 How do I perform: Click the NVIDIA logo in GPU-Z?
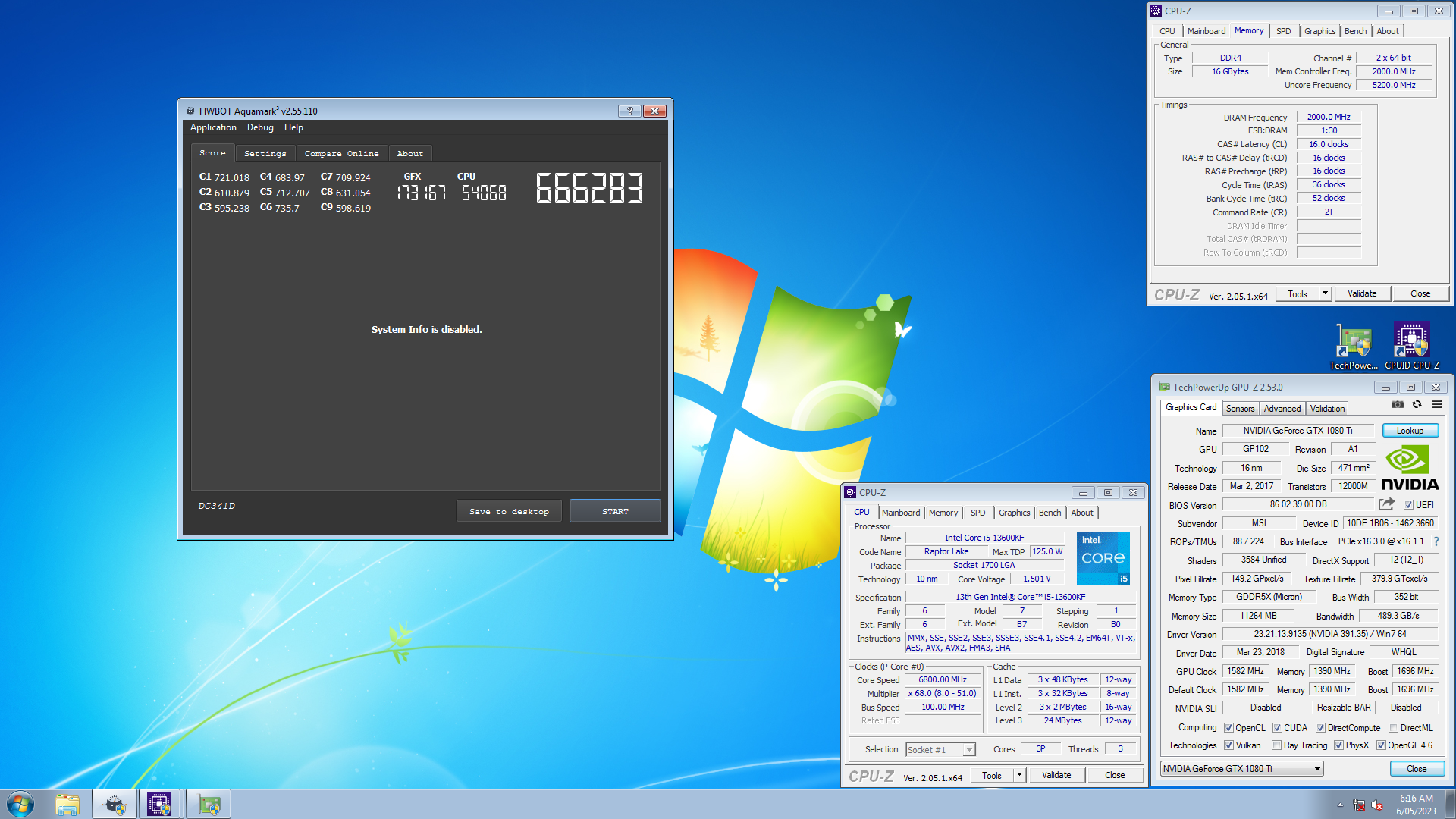1410,468
